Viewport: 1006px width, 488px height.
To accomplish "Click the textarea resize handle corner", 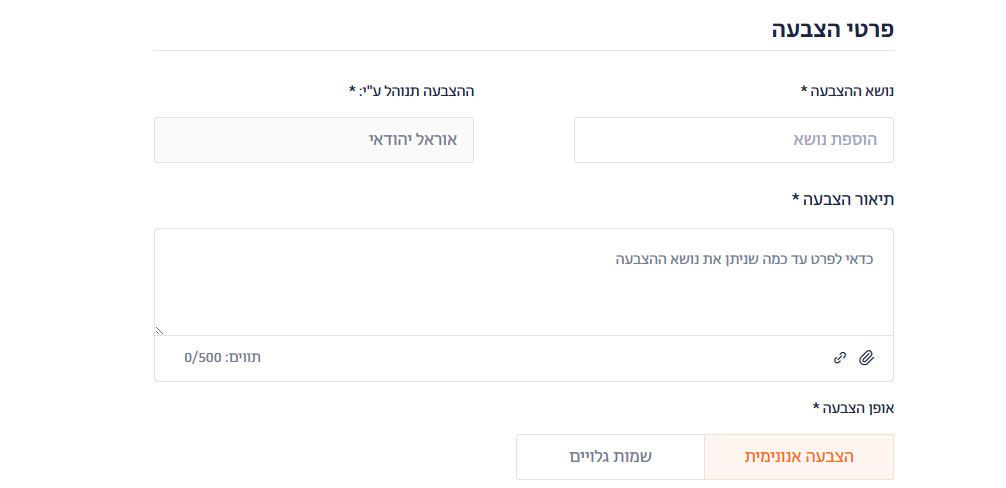I will click(159, 331).
